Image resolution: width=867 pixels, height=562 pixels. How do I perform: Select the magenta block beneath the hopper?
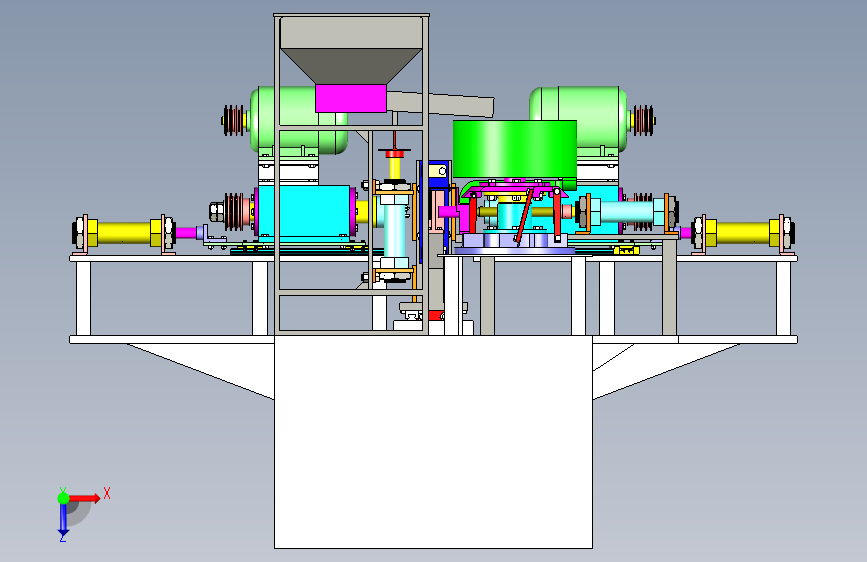click(351, 98)
